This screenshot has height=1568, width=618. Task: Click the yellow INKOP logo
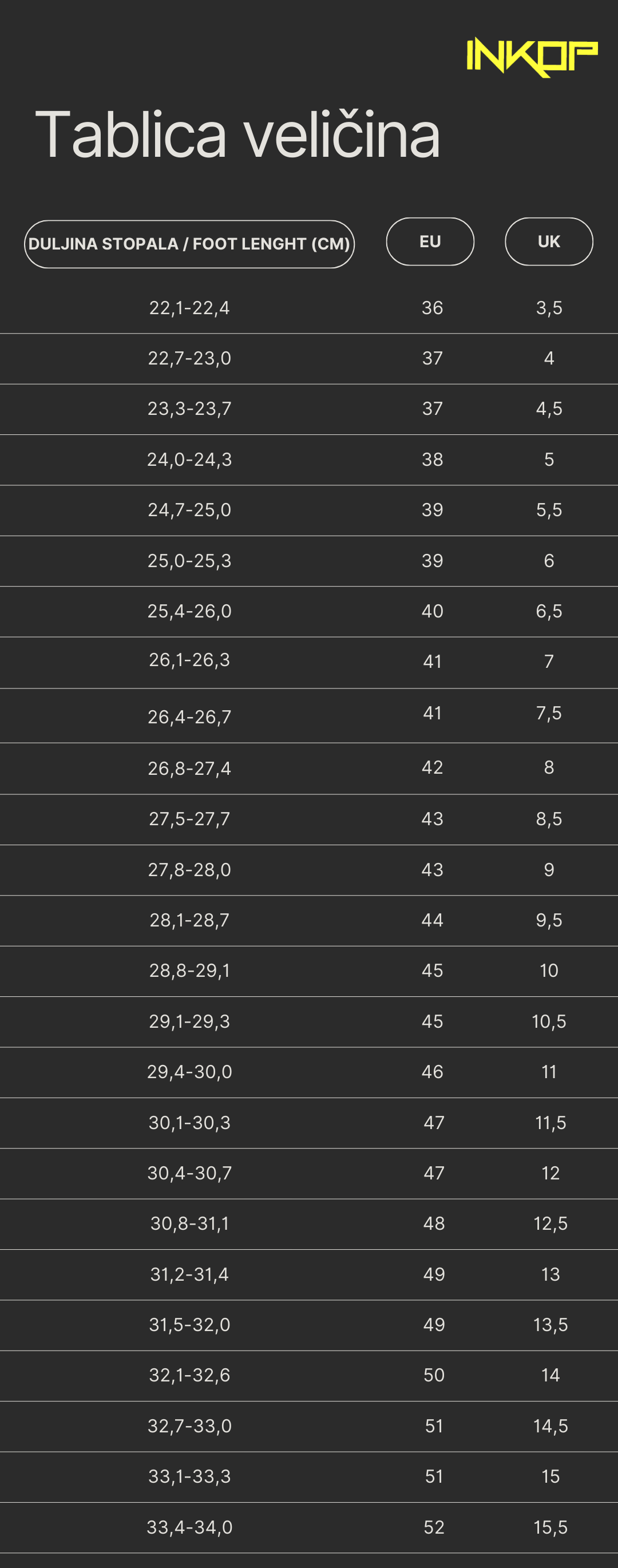(x=532, y=57)
